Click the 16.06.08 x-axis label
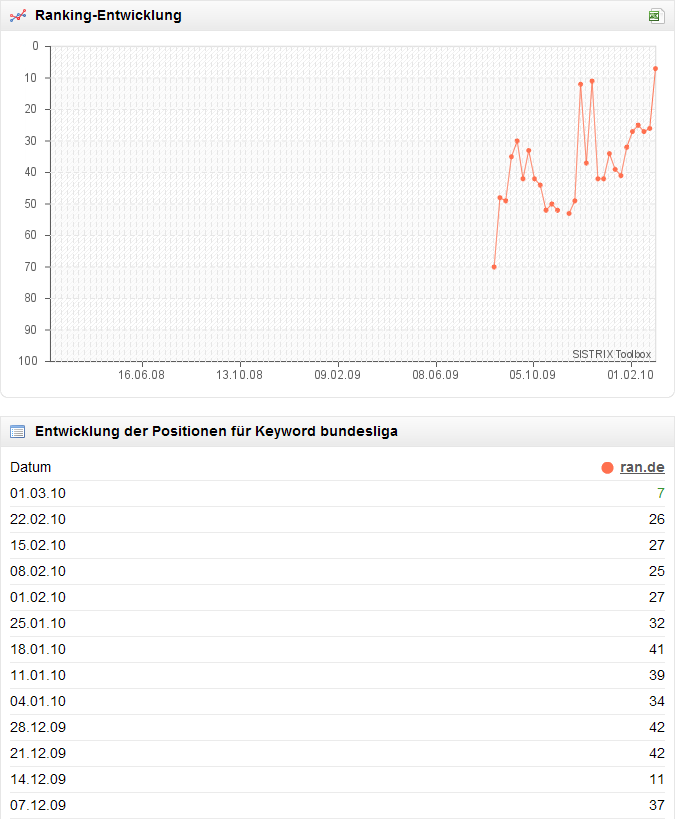Image resolution: width=675 pixels, height=819 pixels. pos(142,375)
